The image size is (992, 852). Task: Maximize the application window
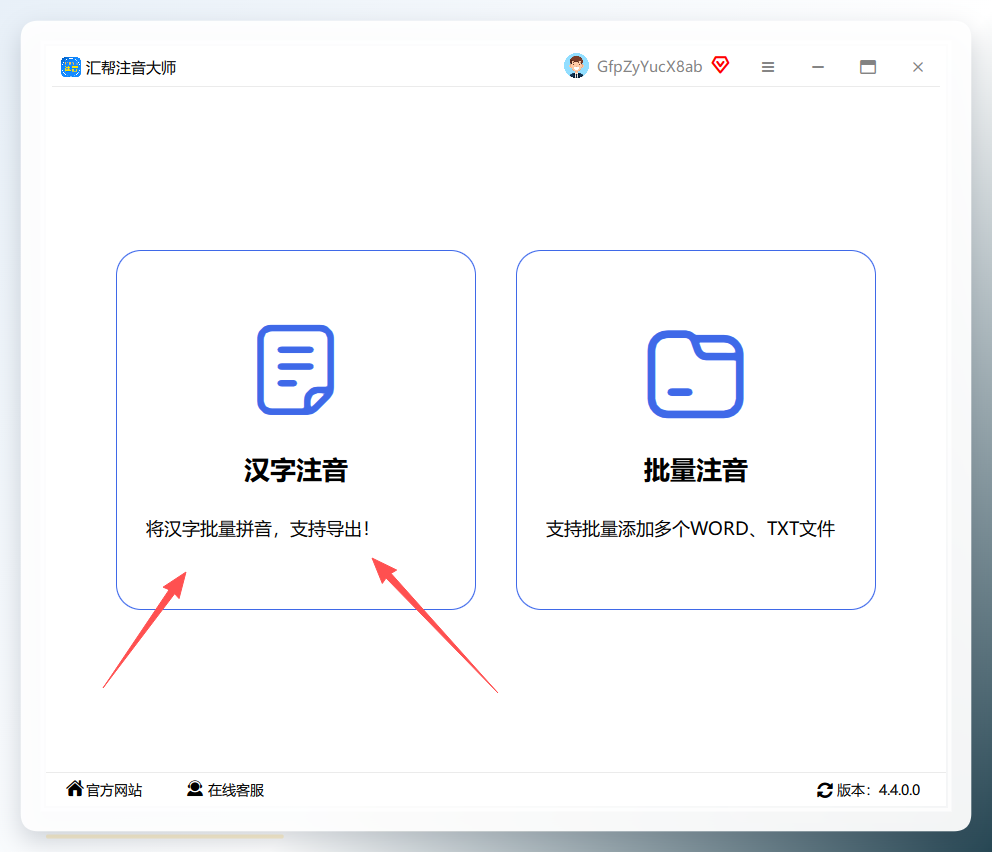pyautogui.click(x=867, y=67)
